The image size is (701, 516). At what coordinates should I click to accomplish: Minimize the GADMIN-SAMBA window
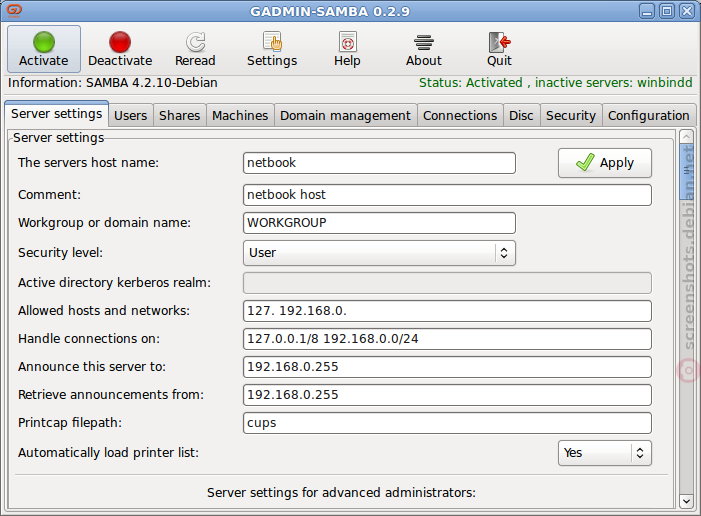click(x=646, y=11)
